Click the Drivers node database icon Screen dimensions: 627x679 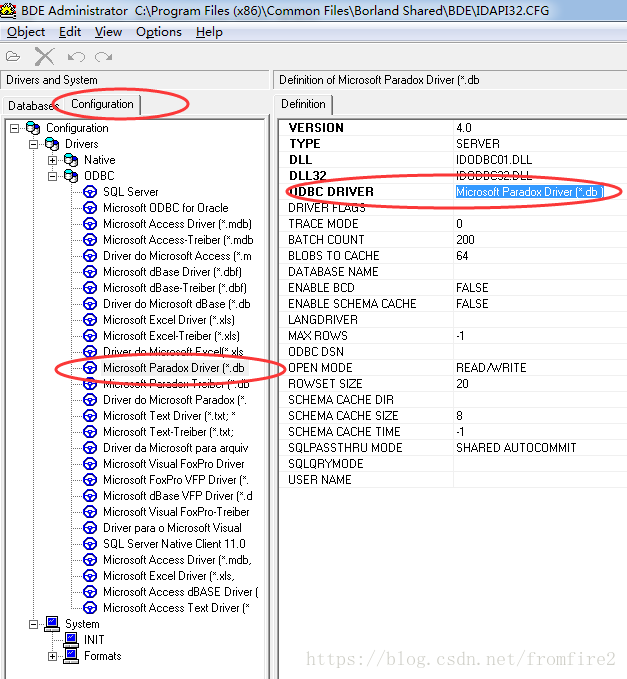tap(52, 144)
